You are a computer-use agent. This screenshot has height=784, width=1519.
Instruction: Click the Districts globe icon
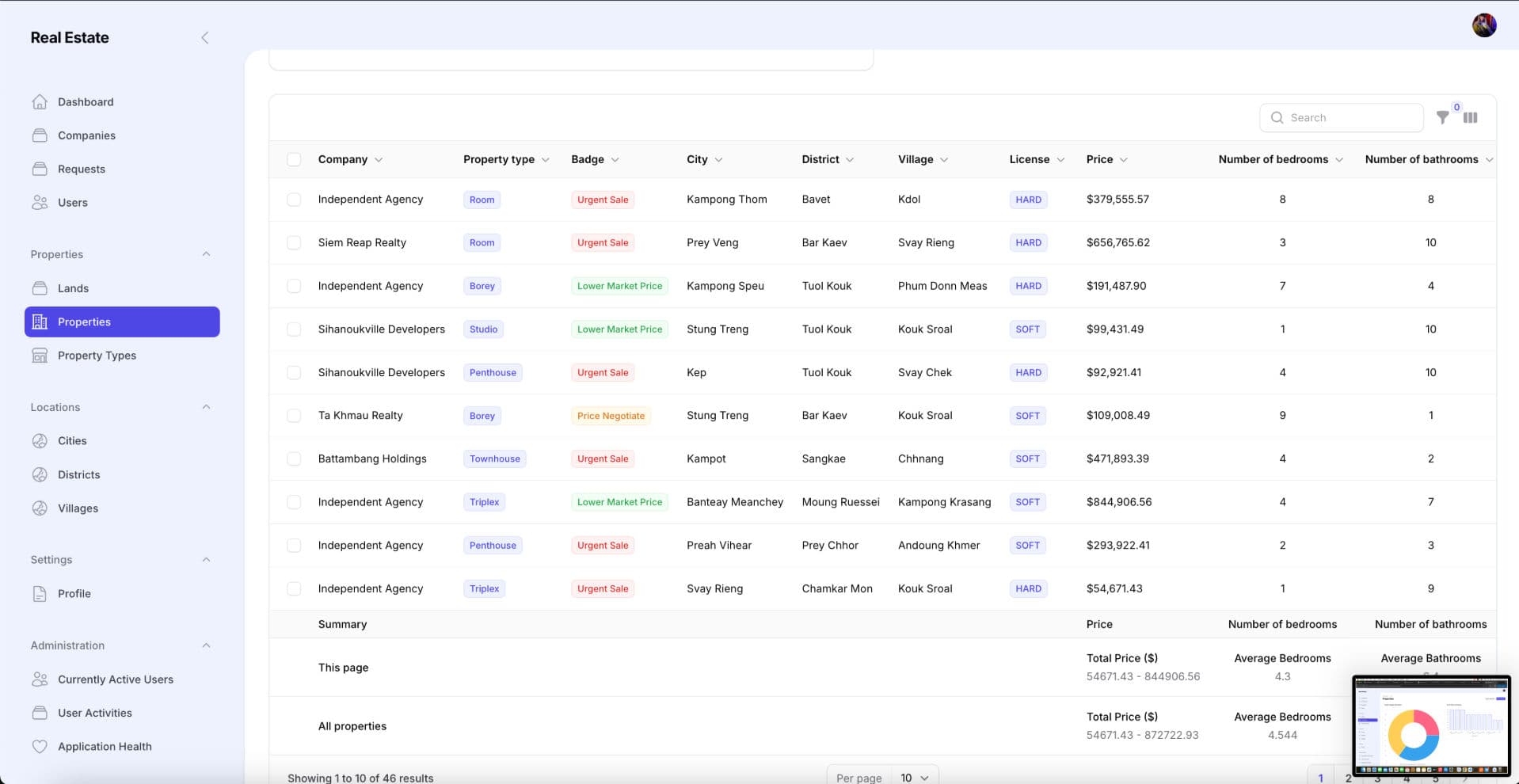pos(40,474)
